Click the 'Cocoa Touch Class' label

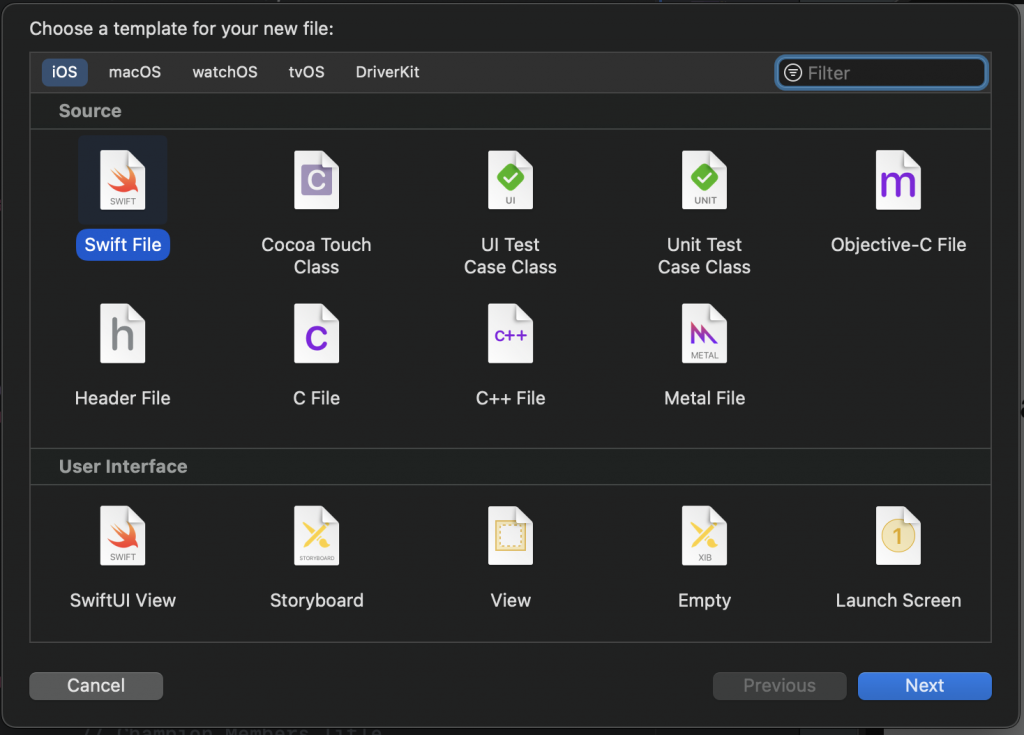tap(317, 255)
